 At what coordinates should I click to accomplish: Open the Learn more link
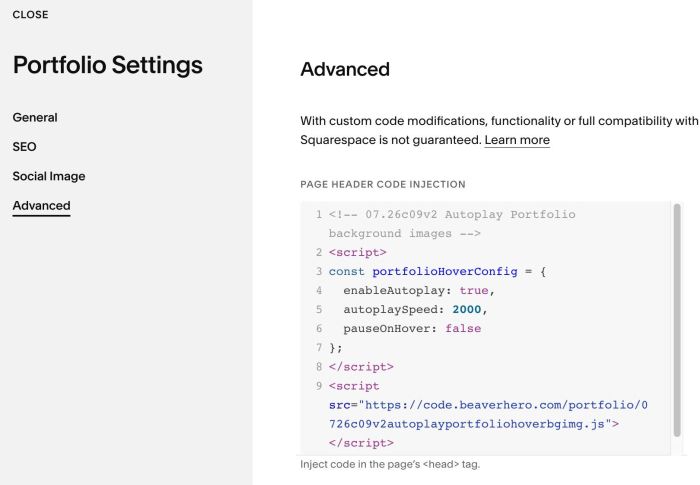point(517,140)
